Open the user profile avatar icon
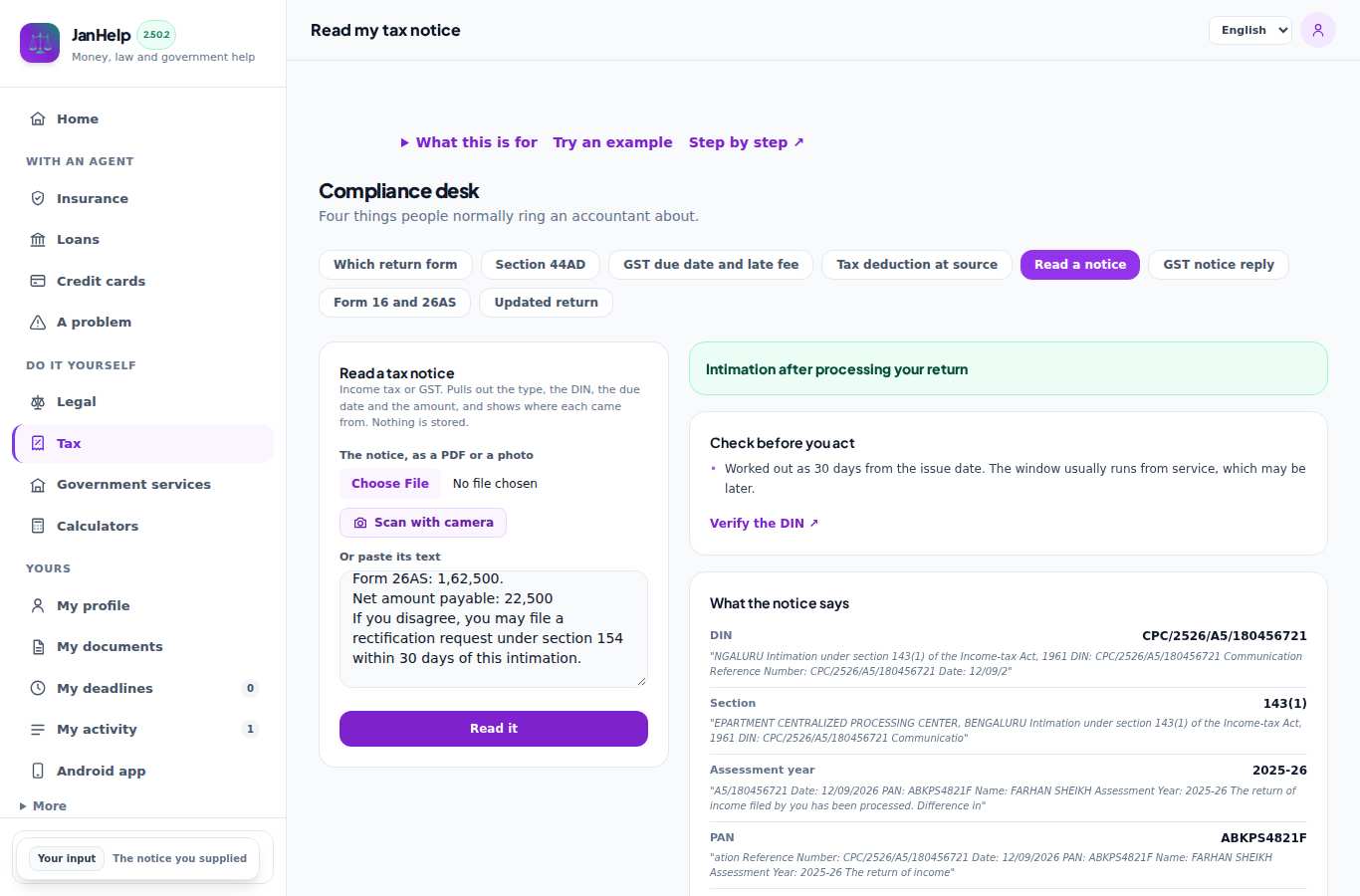Viewport: 1360px width, 896px height. (x=1318, y=30)
